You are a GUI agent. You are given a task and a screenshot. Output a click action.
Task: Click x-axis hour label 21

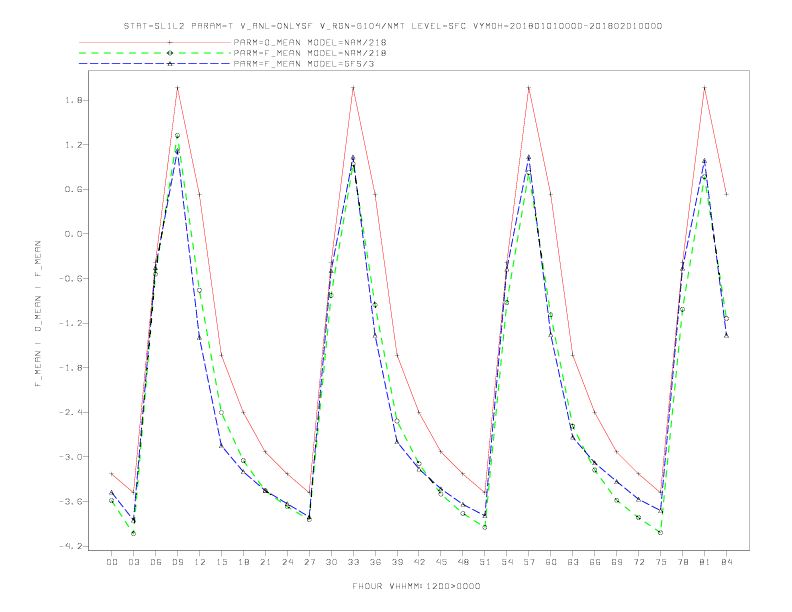(265, 562)
